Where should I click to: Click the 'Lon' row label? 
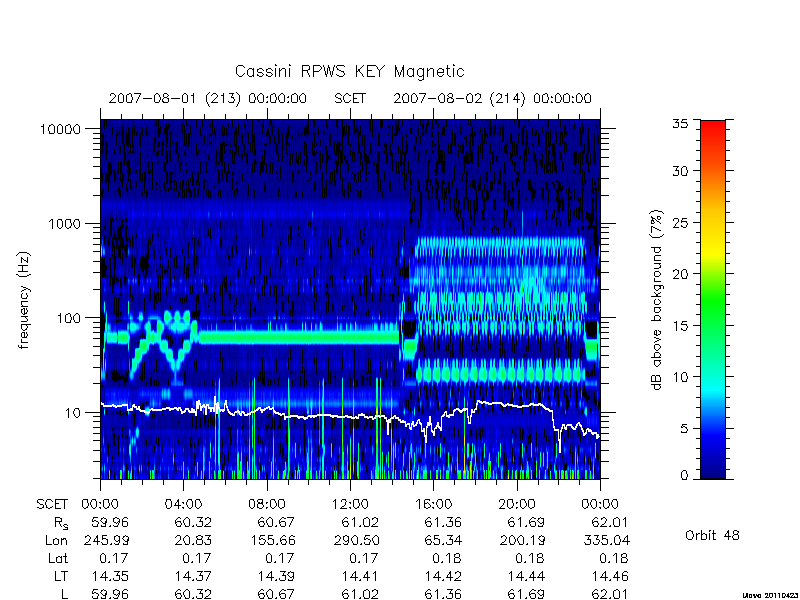[x=56, y=540]
